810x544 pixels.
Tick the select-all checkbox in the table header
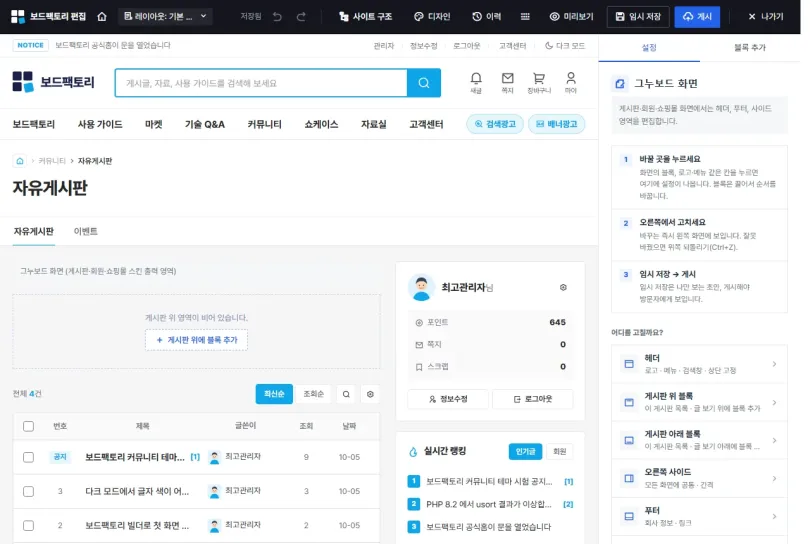coord(28,426)
